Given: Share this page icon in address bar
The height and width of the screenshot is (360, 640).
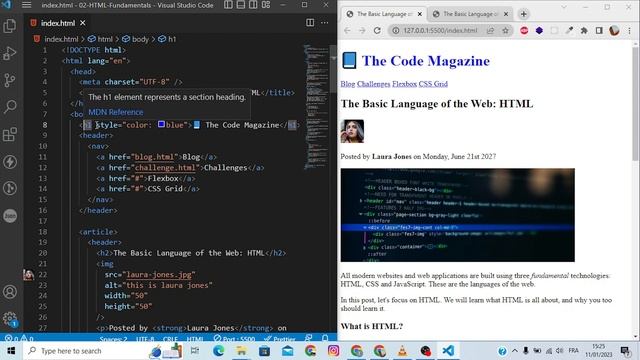Looking at the screenshot, I should tap(491, 31).
